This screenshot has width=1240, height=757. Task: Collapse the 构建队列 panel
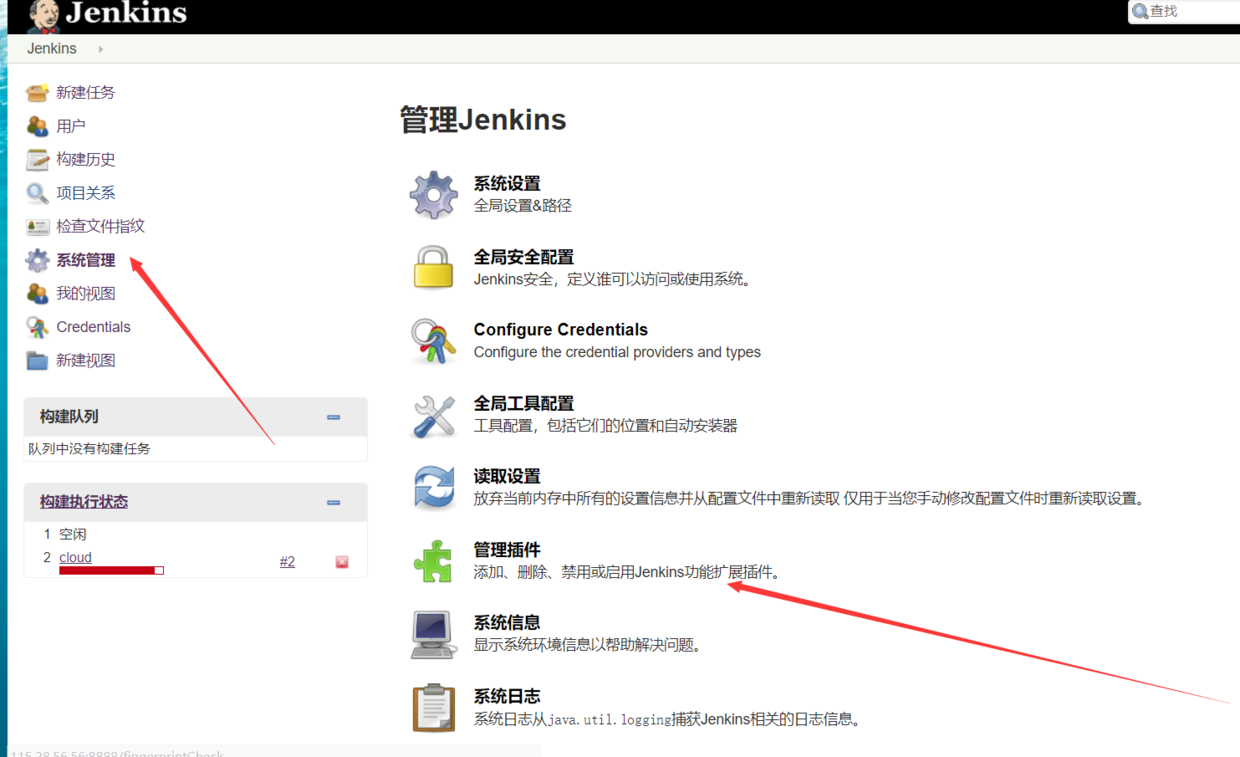(334, 417)
